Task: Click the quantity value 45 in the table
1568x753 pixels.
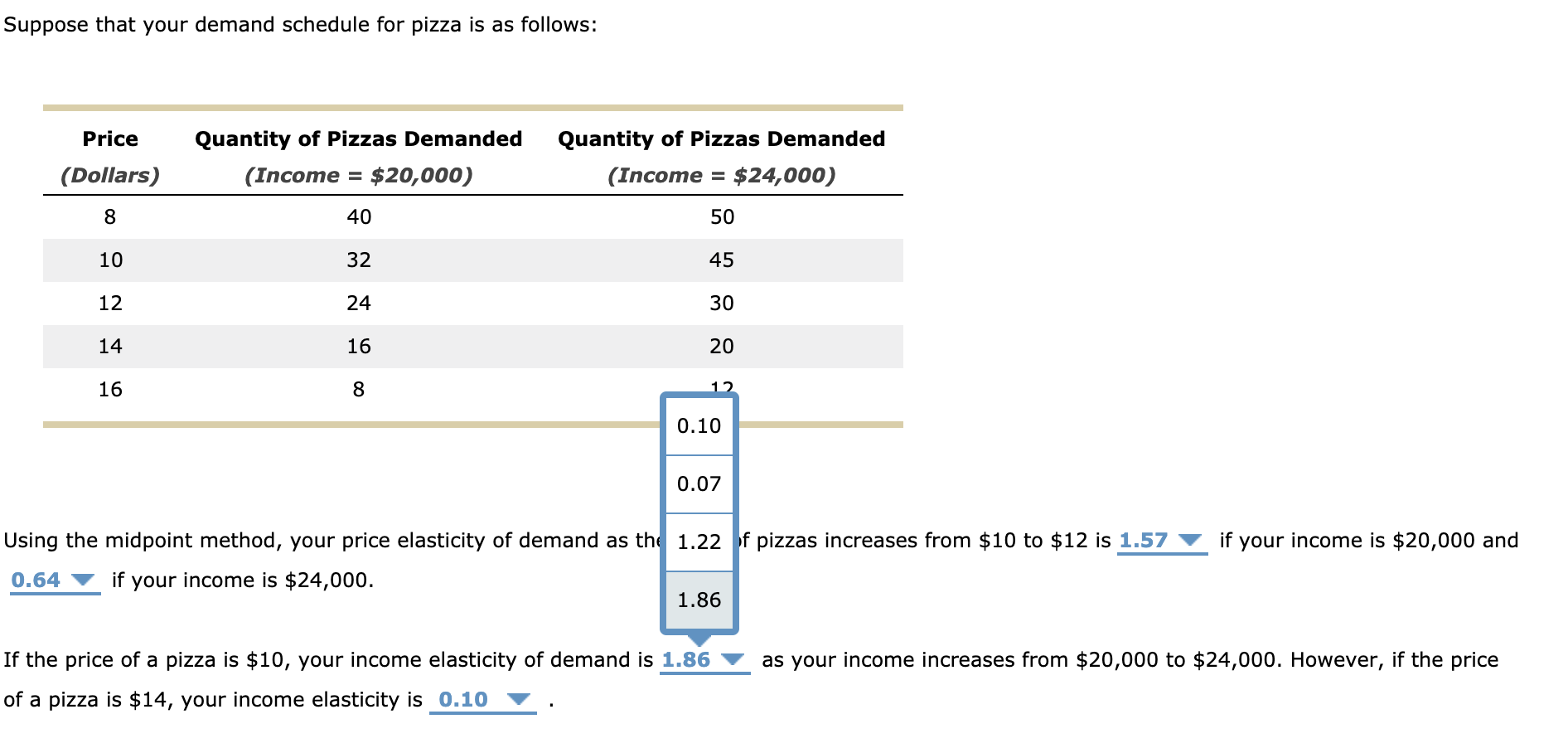Action: pyautogui.click(x=724, y=260)
